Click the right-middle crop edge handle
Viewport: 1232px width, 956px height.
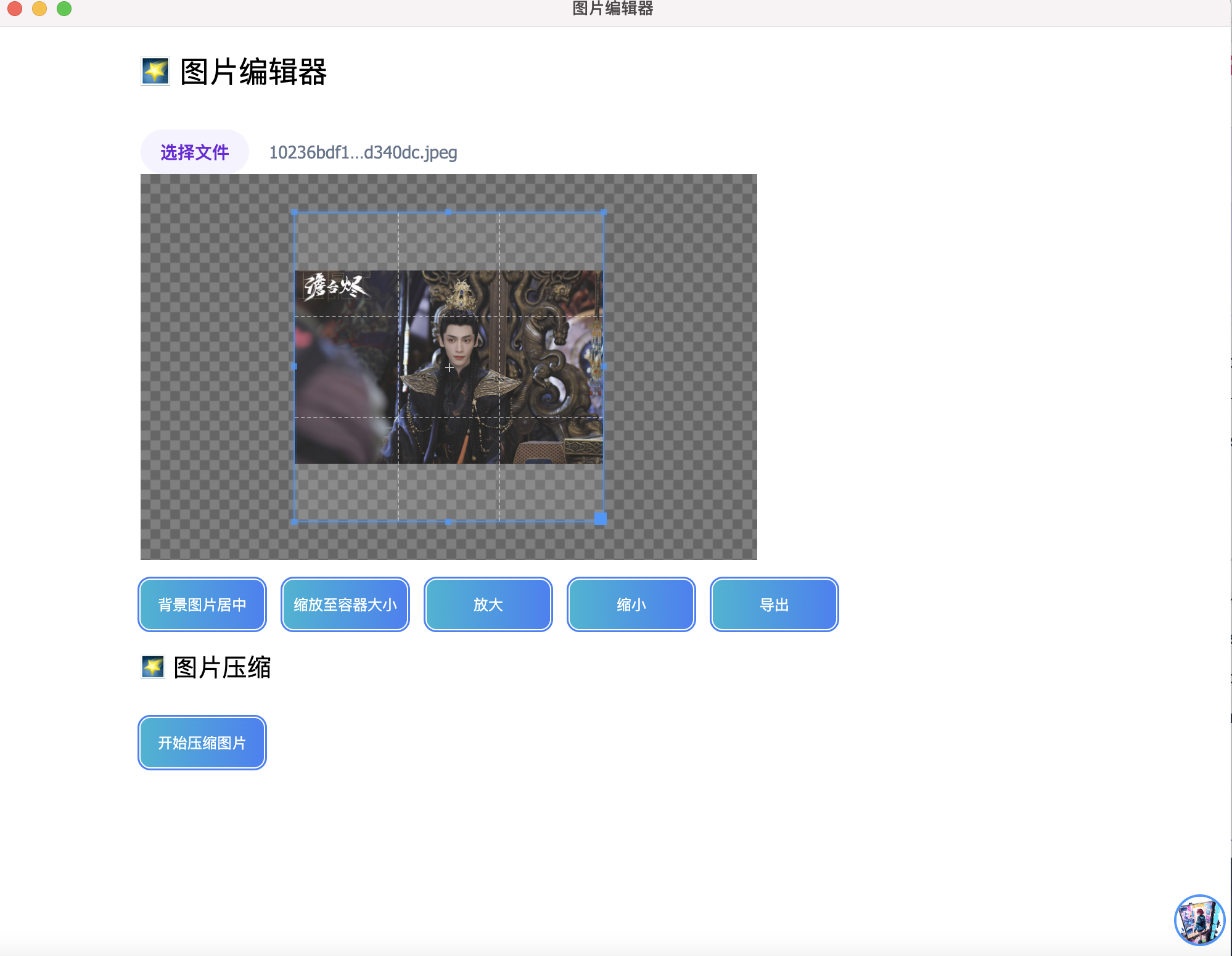(x=603, y=366)
